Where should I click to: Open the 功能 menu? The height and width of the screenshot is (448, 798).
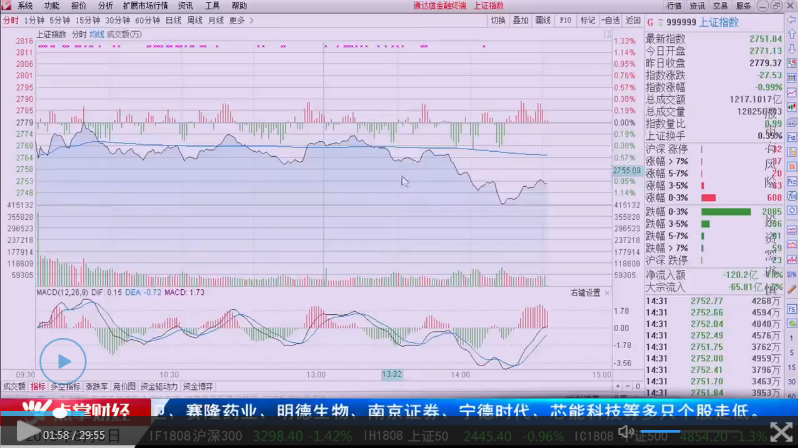tap(51, 6)
